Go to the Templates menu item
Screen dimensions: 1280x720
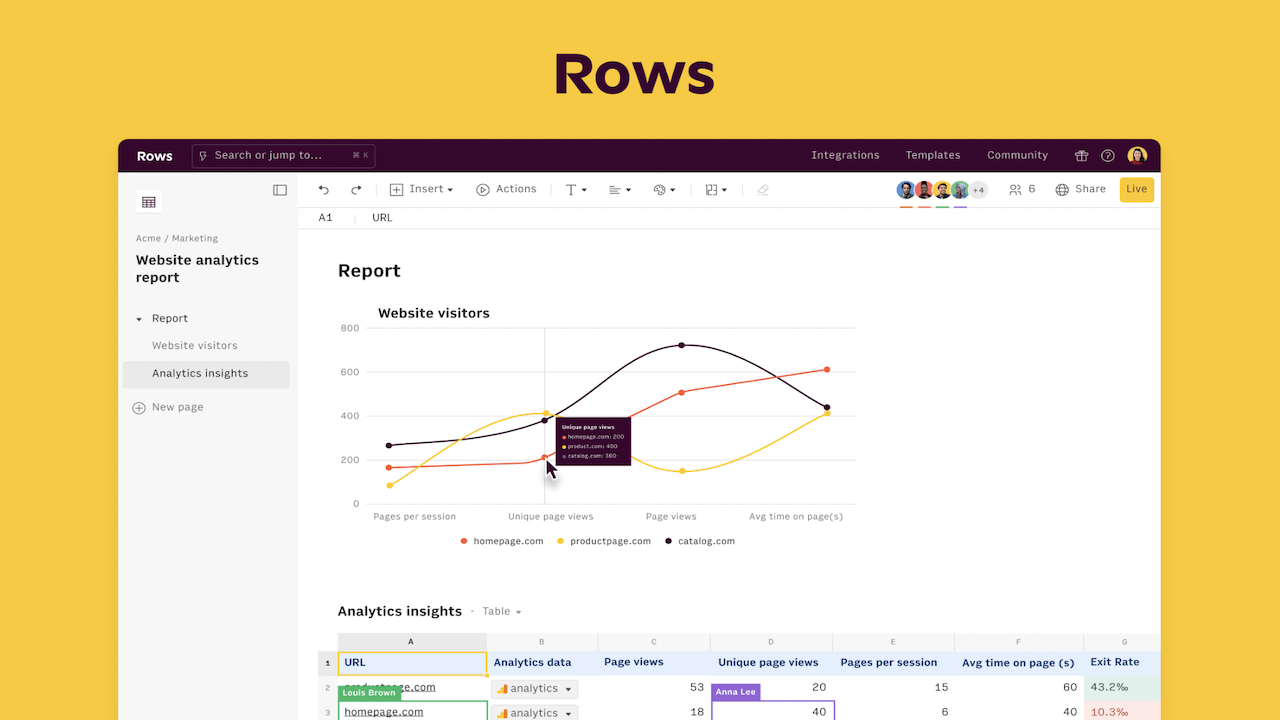(932, 155)
